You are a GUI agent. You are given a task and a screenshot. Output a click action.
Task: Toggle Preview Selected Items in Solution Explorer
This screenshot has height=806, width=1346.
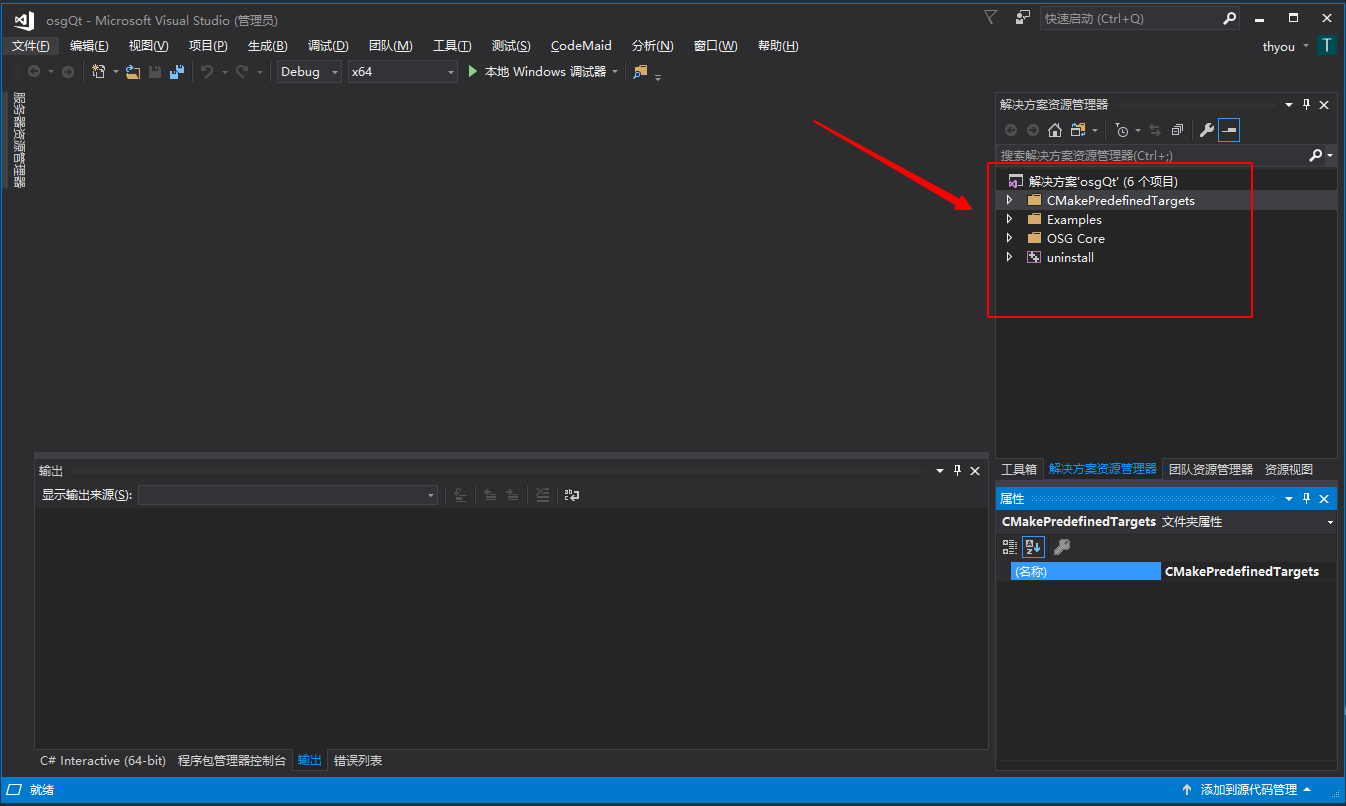[1229, 130]
